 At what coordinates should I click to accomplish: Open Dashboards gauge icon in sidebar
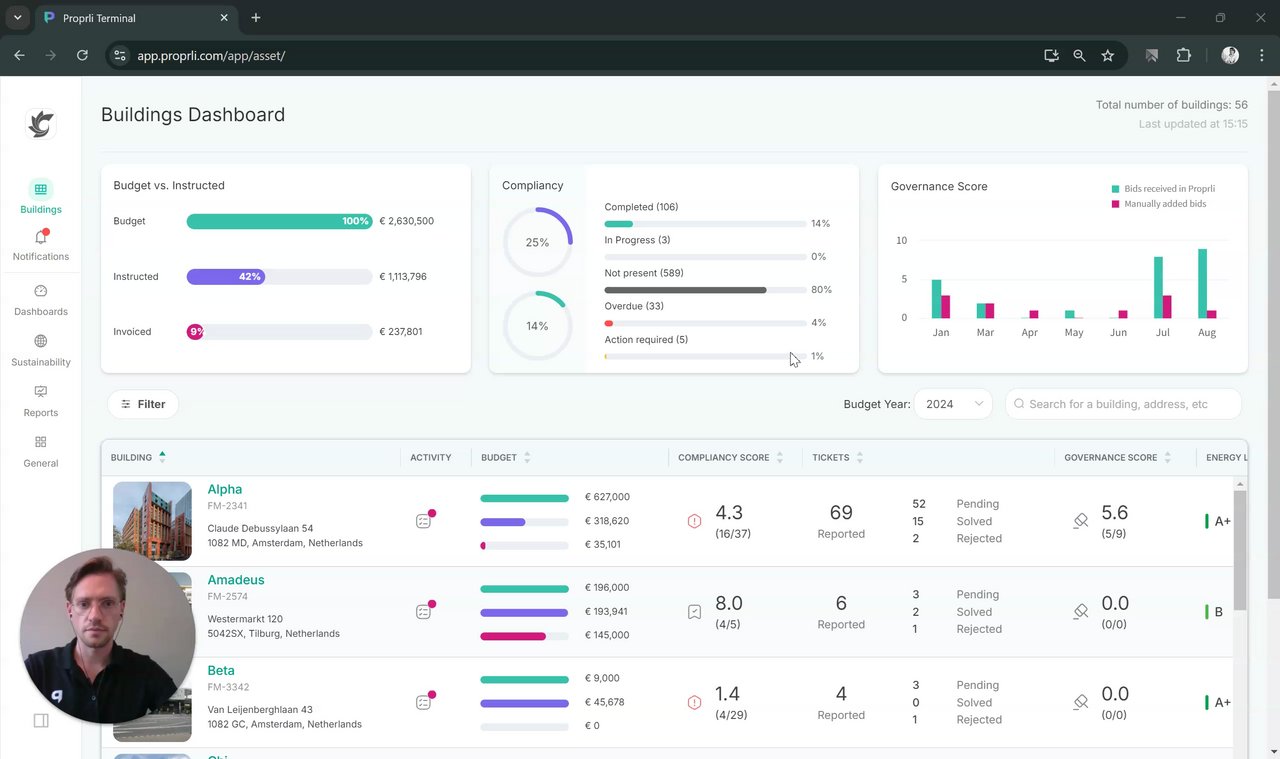[41, 291]
